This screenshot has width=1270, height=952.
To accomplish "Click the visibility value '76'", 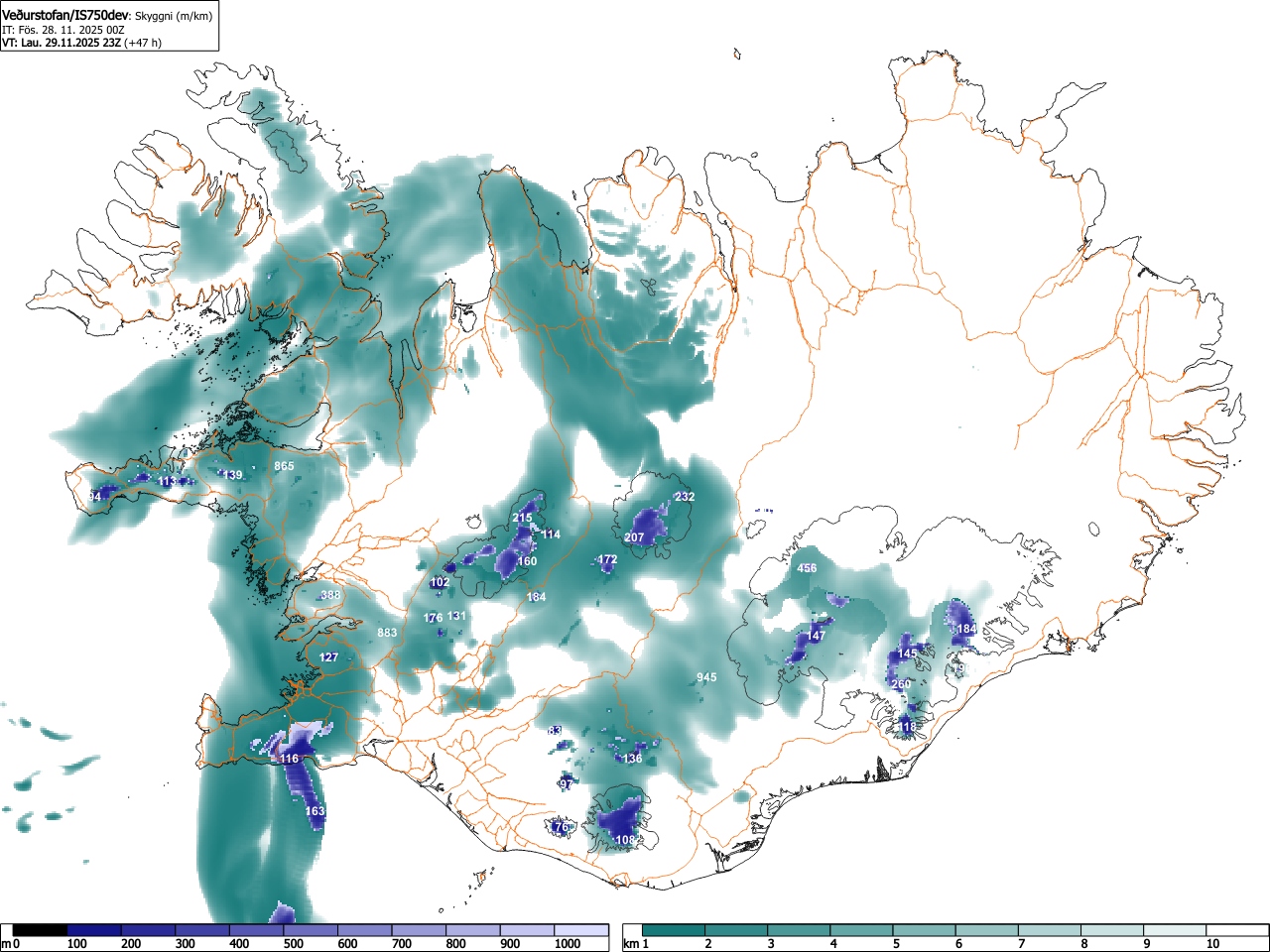I will click(x=561, y=827).
